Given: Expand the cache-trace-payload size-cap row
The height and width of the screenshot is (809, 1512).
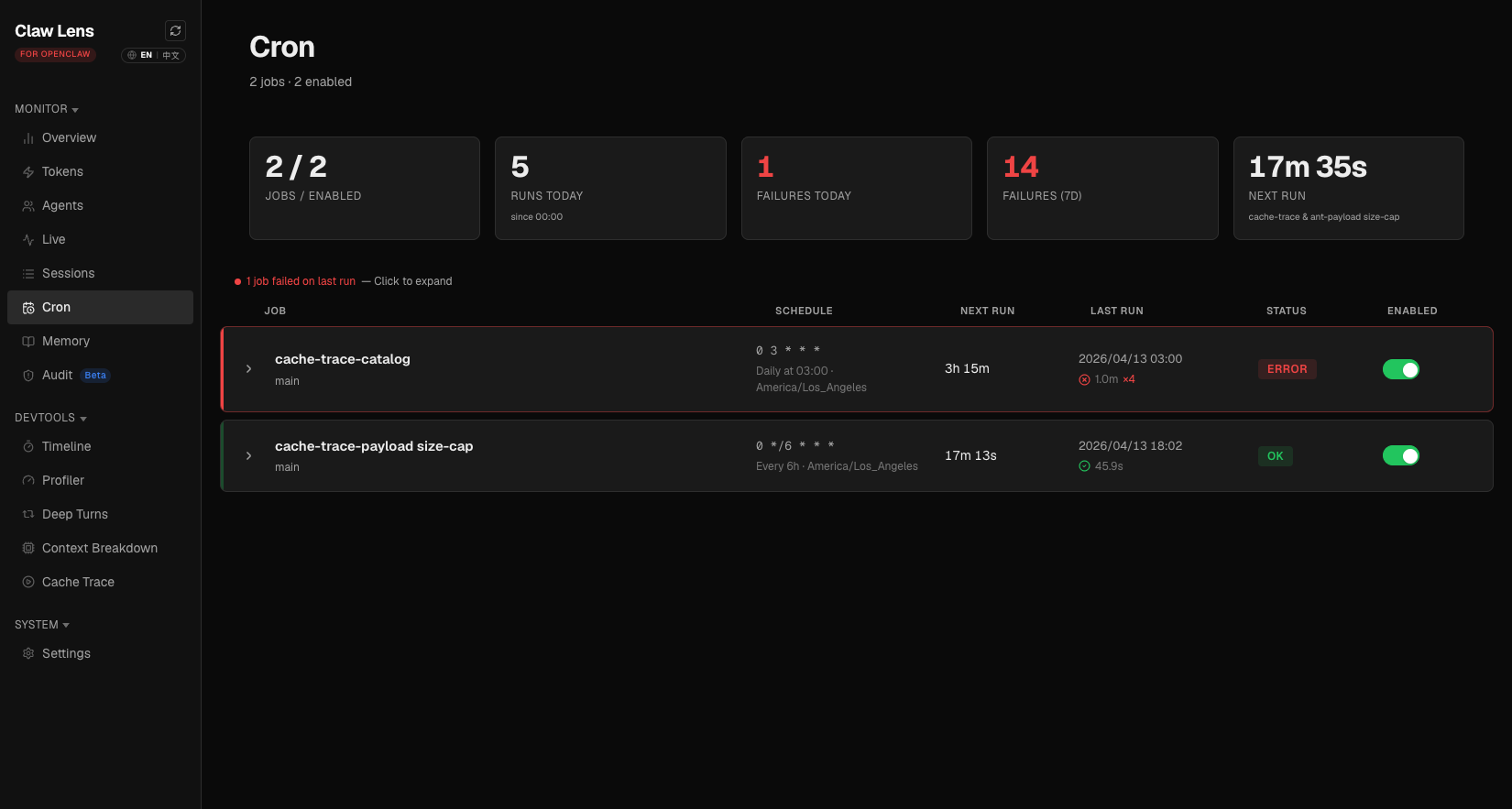Looking at the screenshot, I should point(249,455).
